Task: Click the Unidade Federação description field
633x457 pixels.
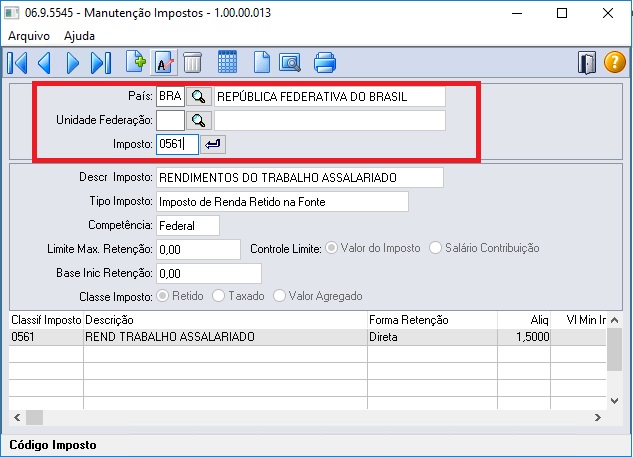Action: point(329,120)
